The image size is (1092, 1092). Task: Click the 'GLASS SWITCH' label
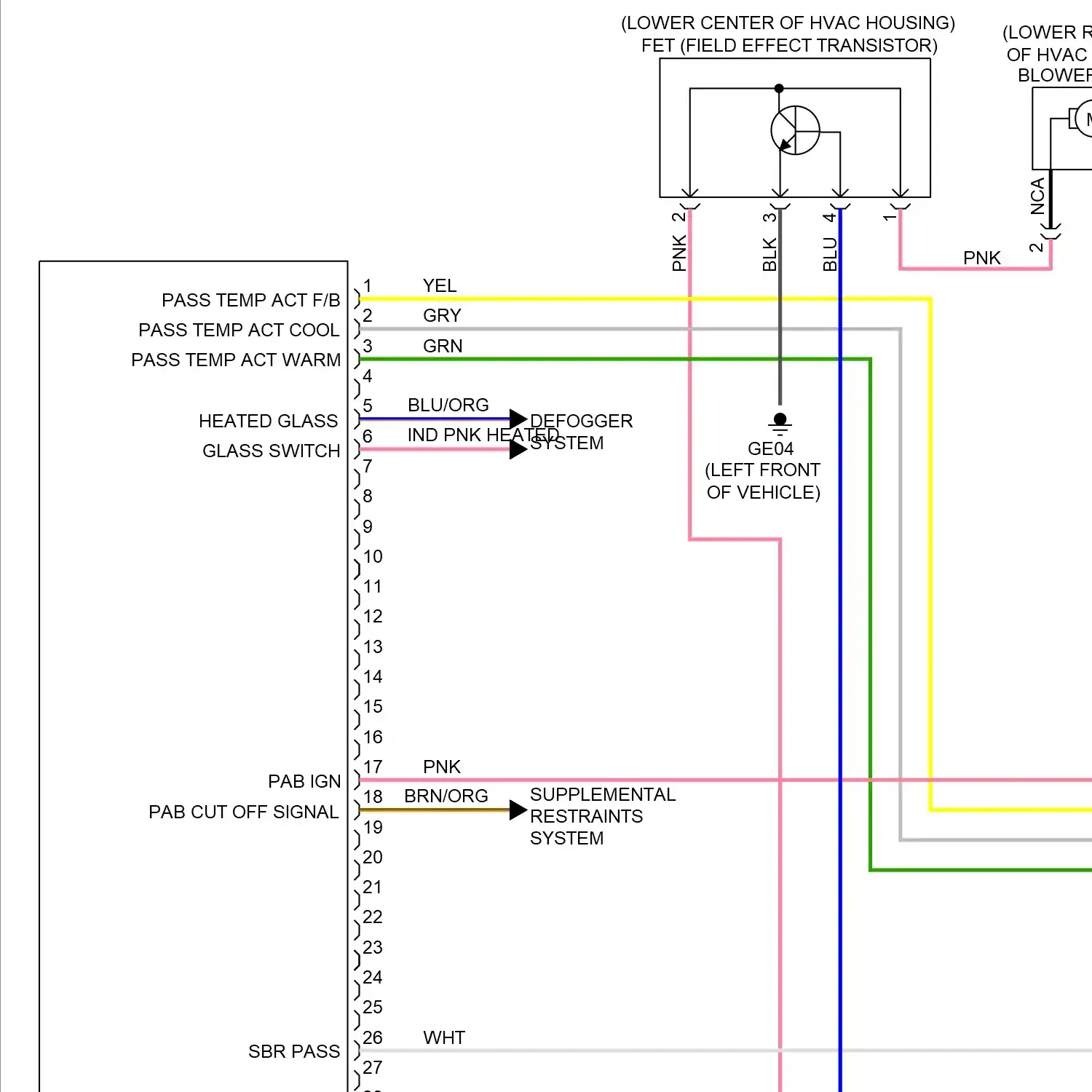(272, 451)
